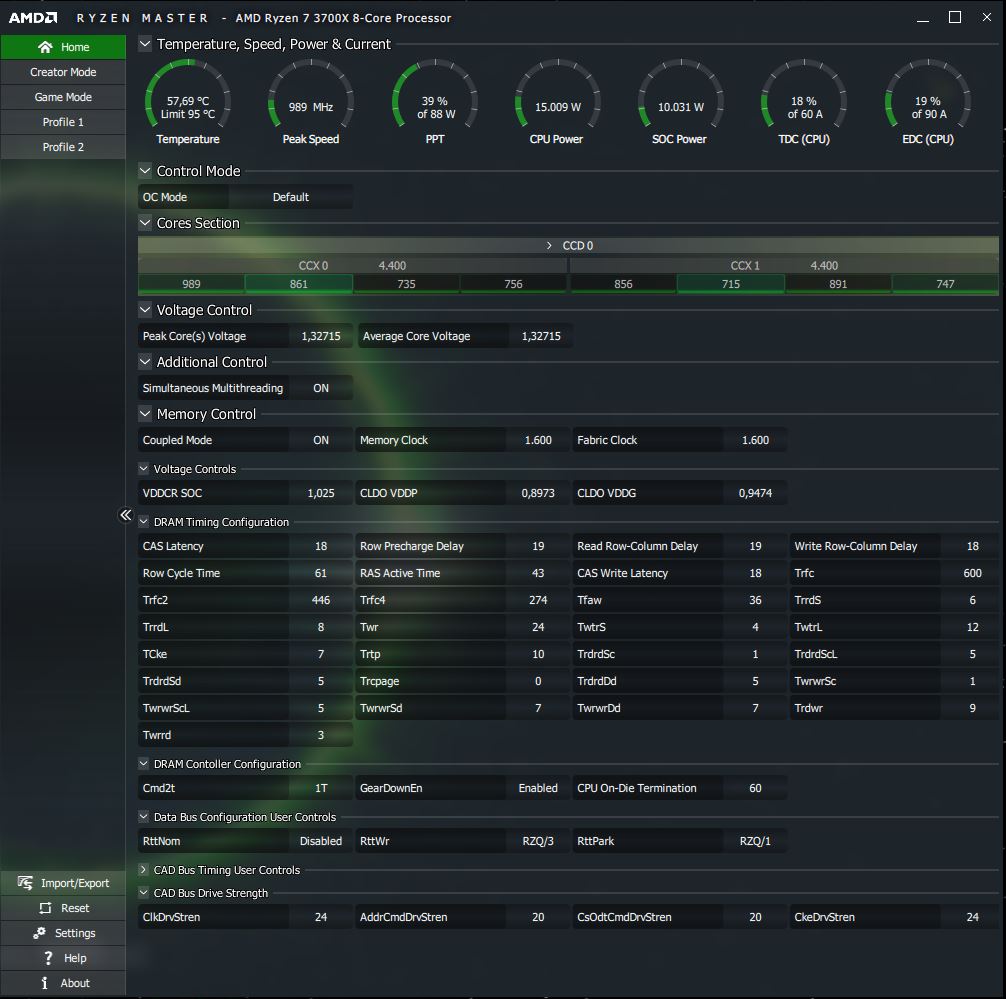Expand the CCD 0 chevron

click(x=549, y=246)
